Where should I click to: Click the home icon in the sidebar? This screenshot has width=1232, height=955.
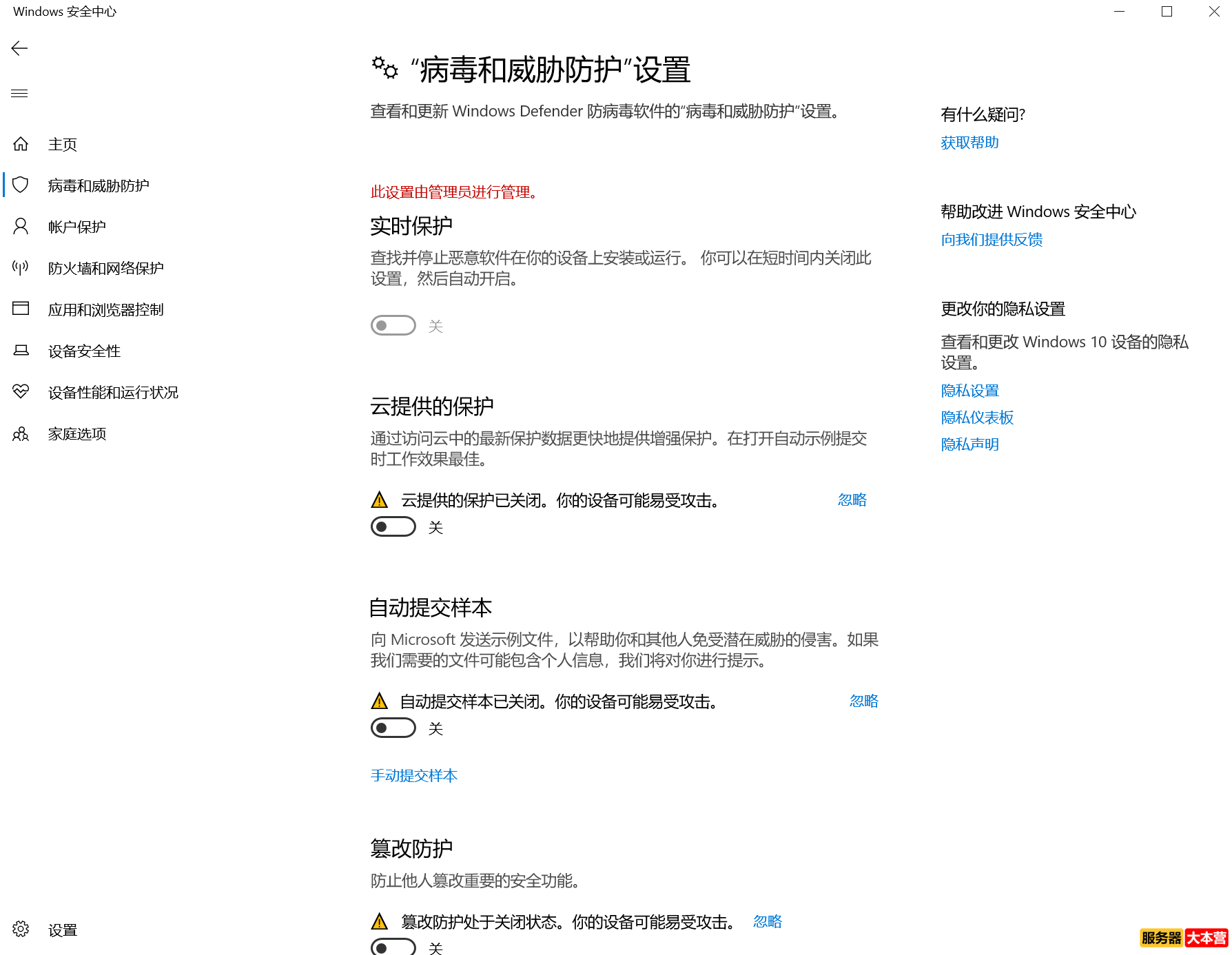coord(21,144)
